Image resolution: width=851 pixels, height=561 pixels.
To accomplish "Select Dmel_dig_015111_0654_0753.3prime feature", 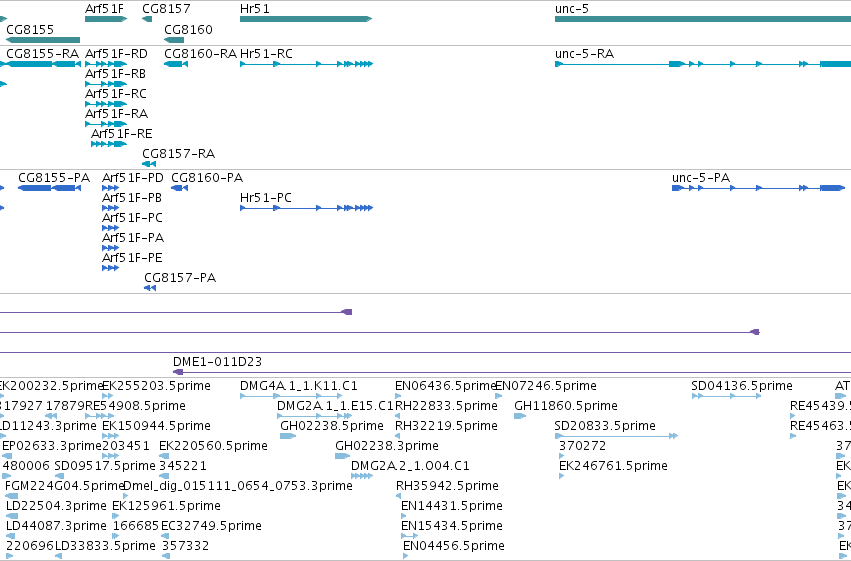I will [x=126, y=496].
